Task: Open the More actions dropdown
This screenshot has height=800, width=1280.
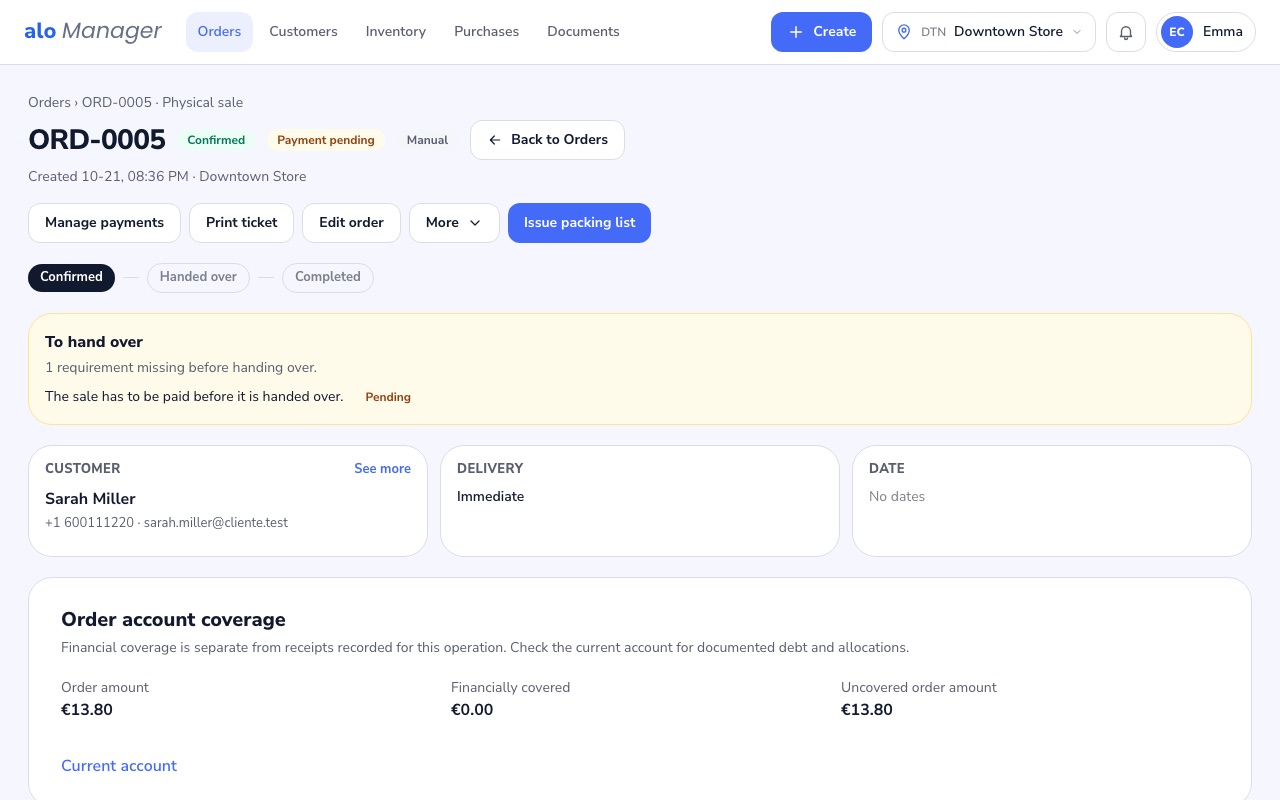Action: click(454, 223)
